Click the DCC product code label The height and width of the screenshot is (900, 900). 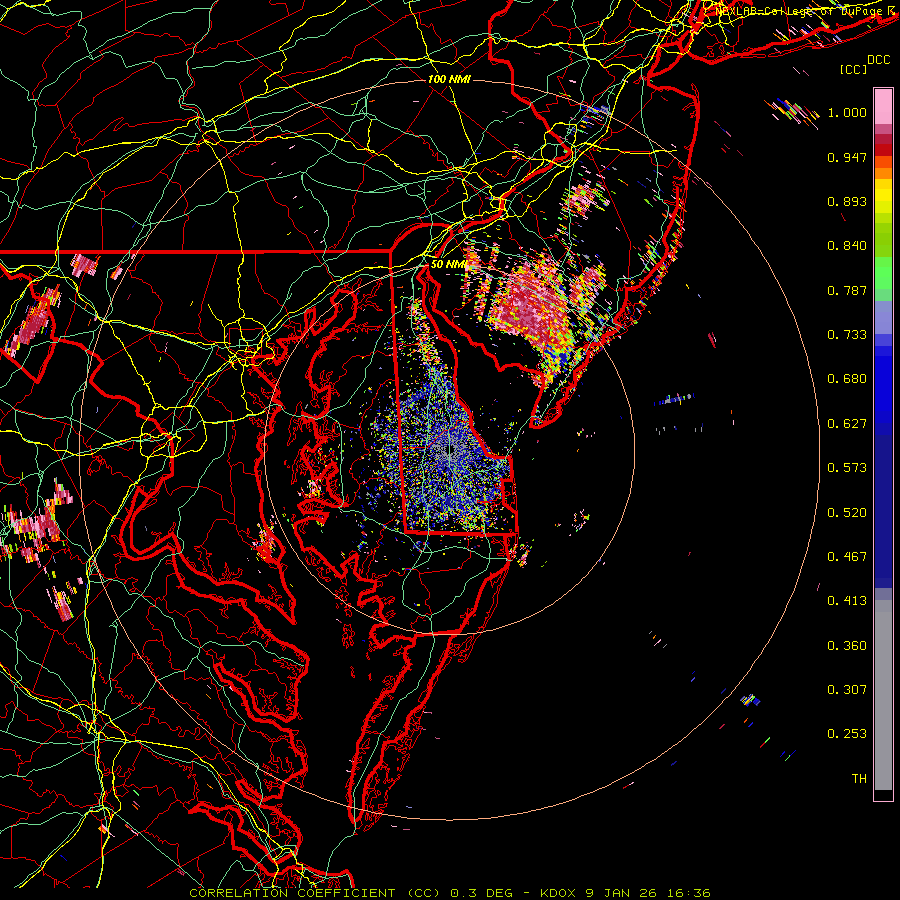pos(879,60)
